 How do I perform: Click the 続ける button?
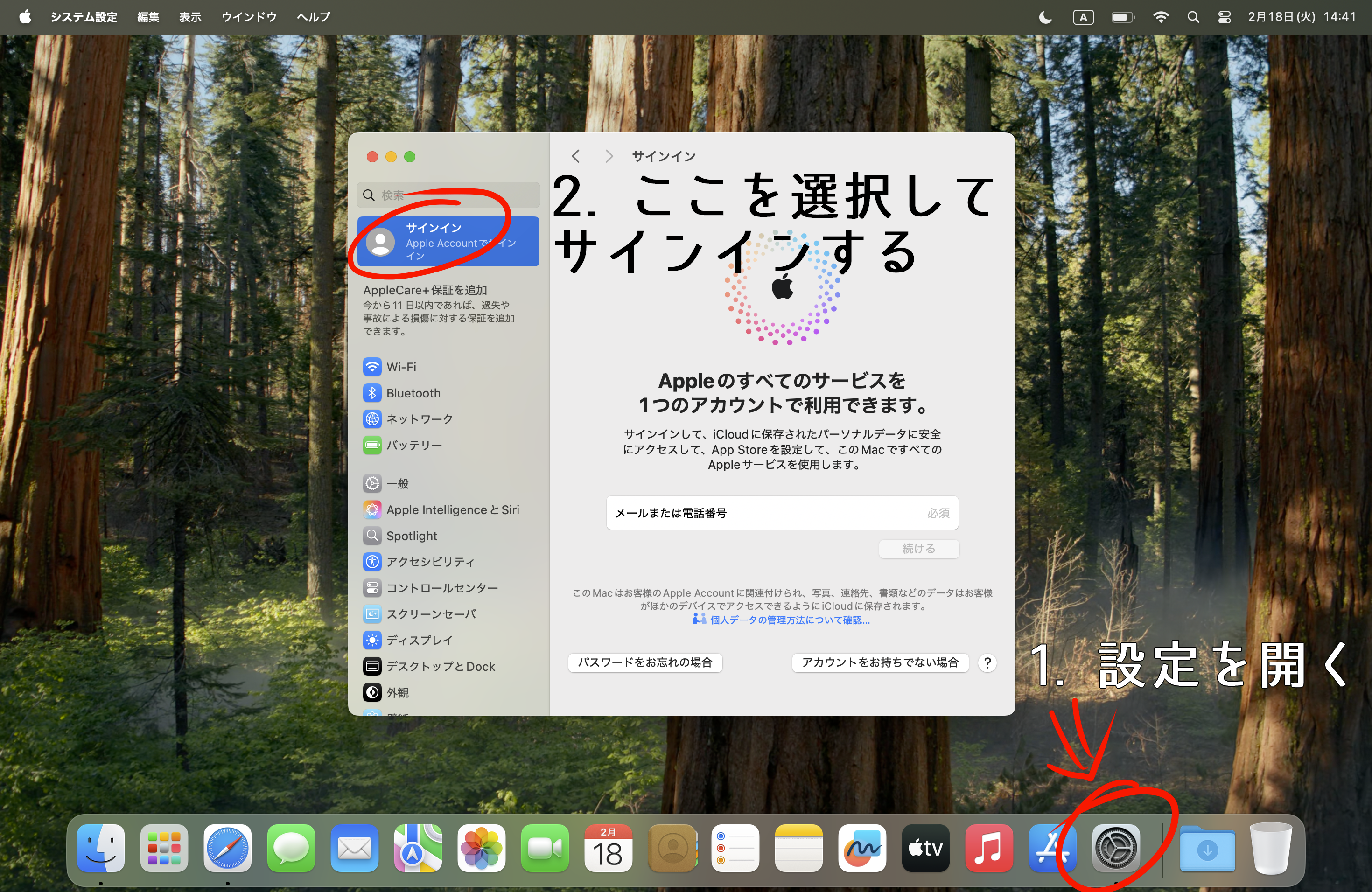tap(919, 549)
